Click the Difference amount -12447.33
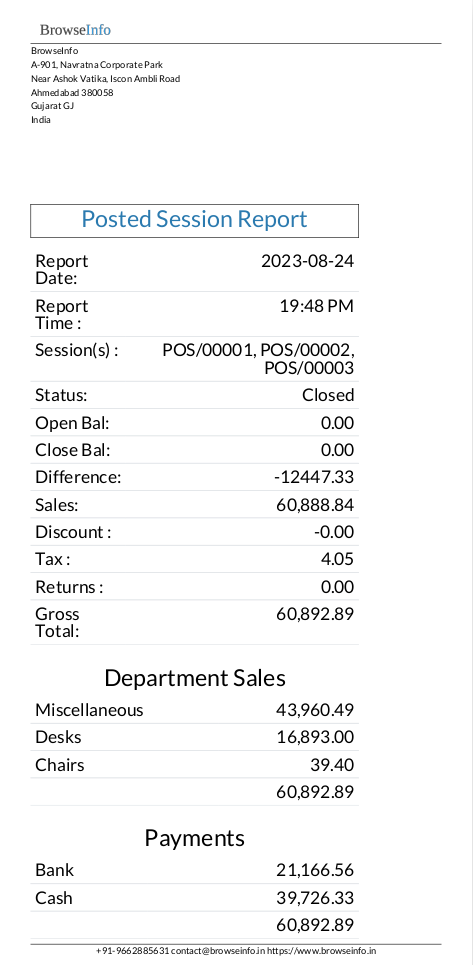The width and height of the screenshot is (473, 965). pos(314,478)
